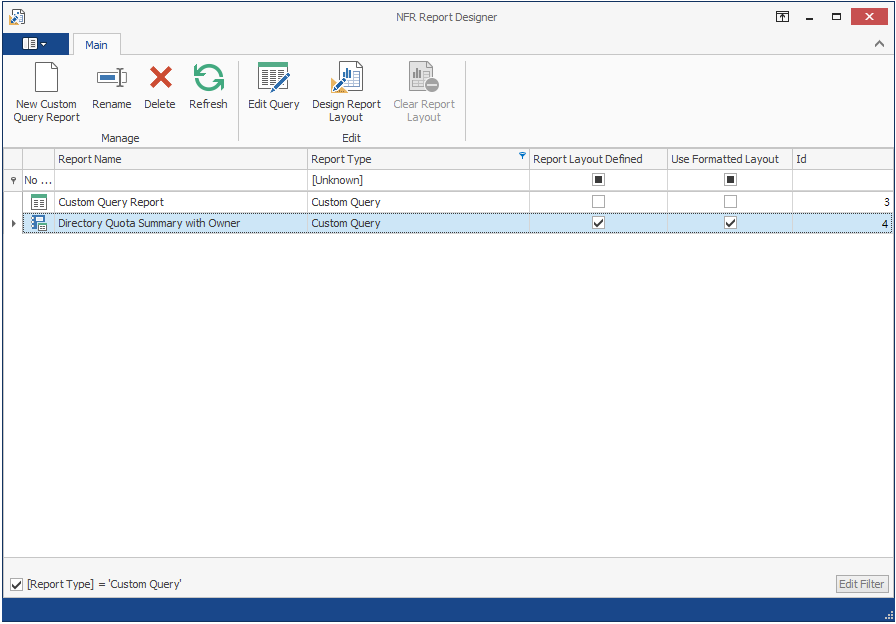The image size is (896, 624).
Task: Check Report Layout Defined for Custom Query Report
Action: pyautogui.click(x=598, y=202)
